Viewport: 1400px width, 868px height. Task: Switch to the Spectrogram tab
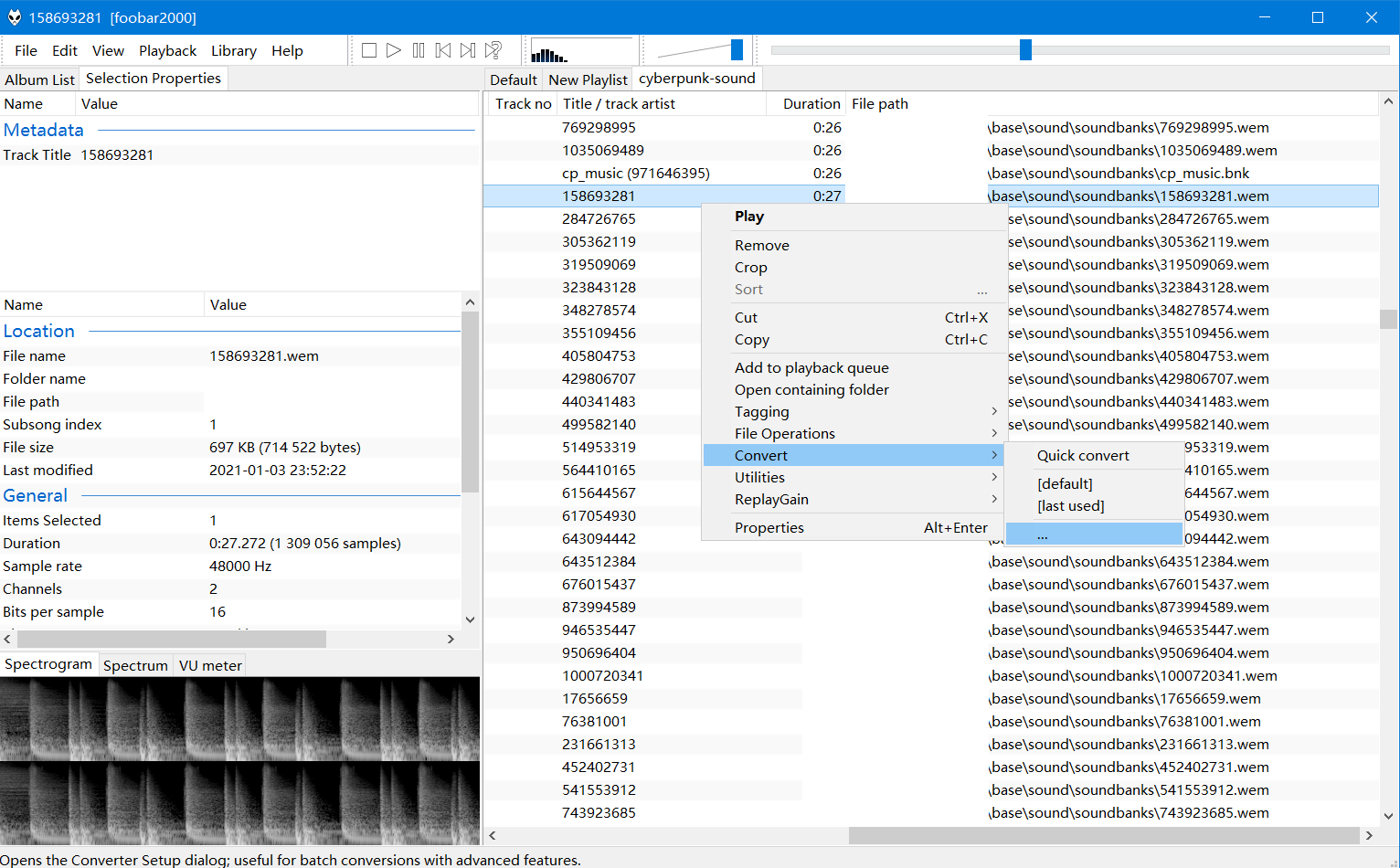[x=48, y=664]
